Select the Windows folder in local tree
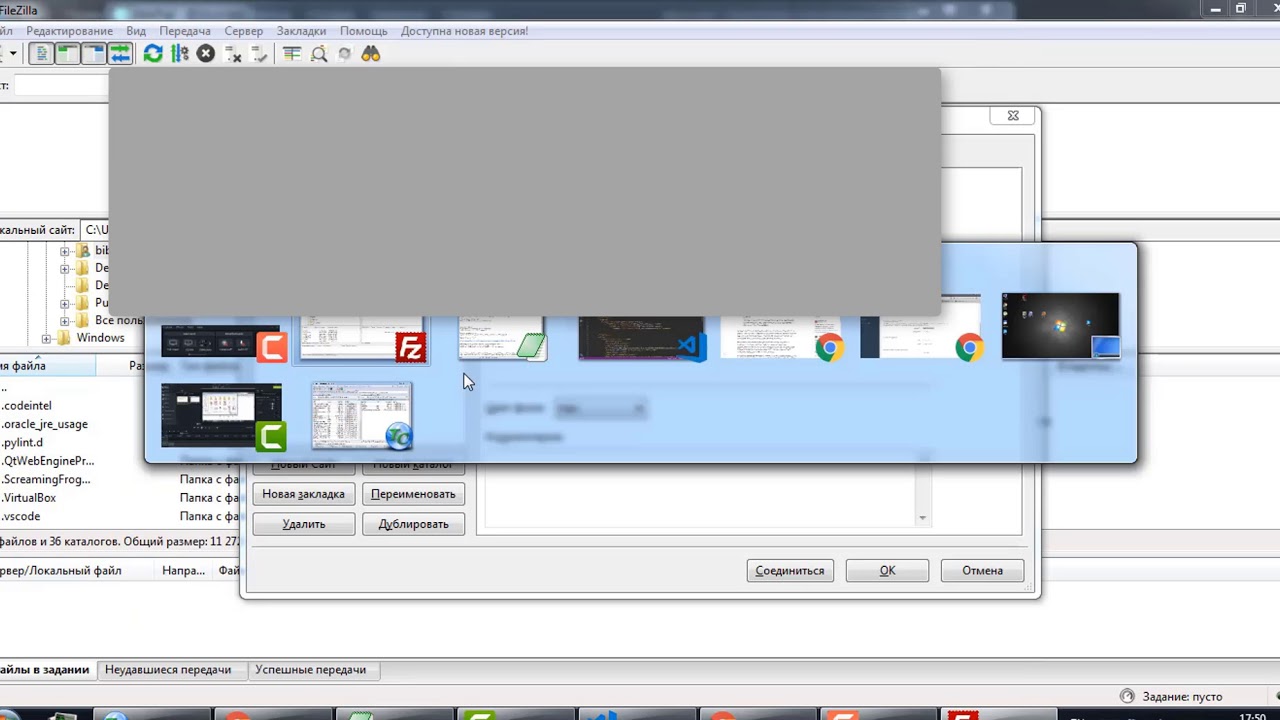Screen dimensions: 1280x720 [x=100, y=338]
